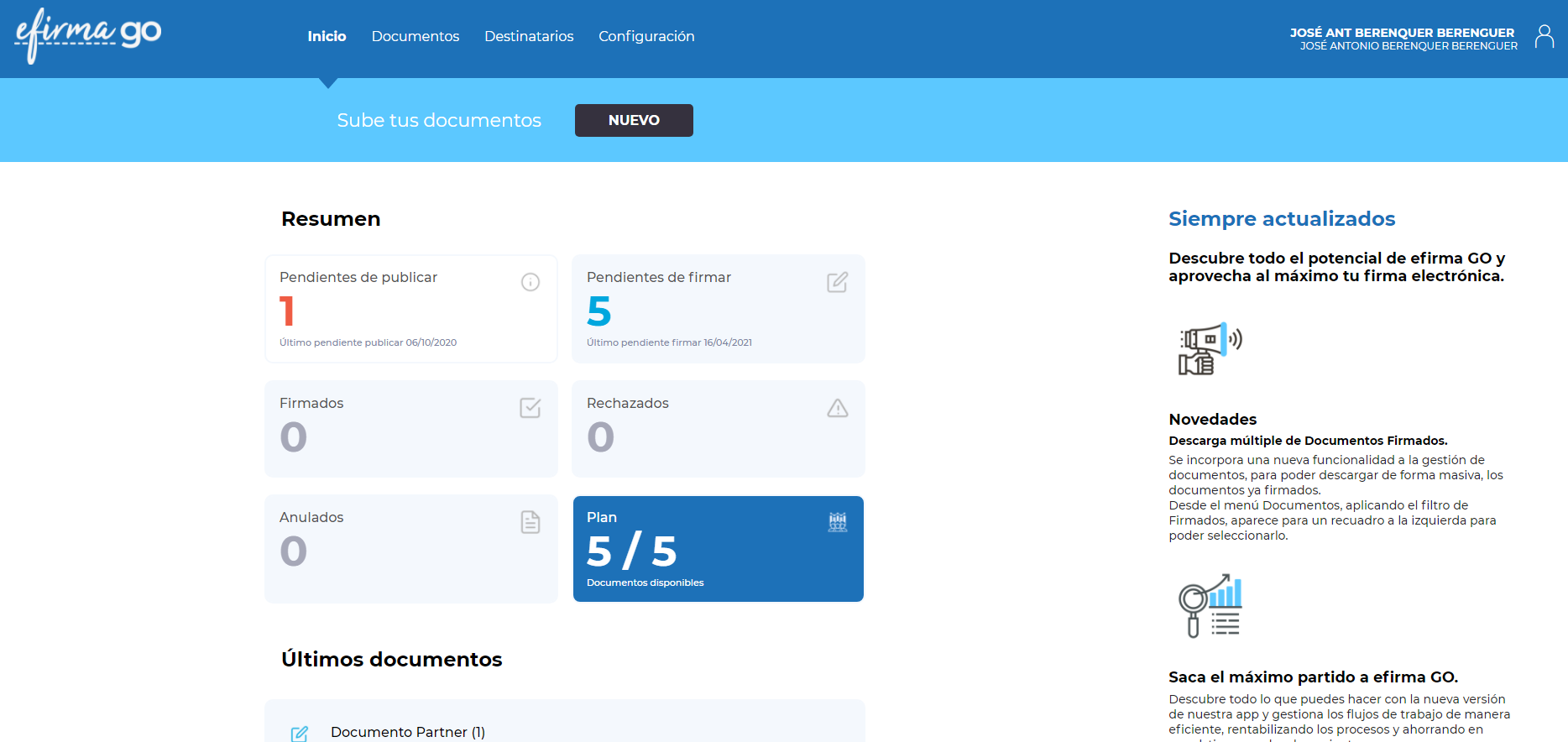Click 'Descarga múltiple de Documentos Firmados.' text
Image resolution: width=1568 pixels, height=742 pixels.
(x=1308, y=441)
